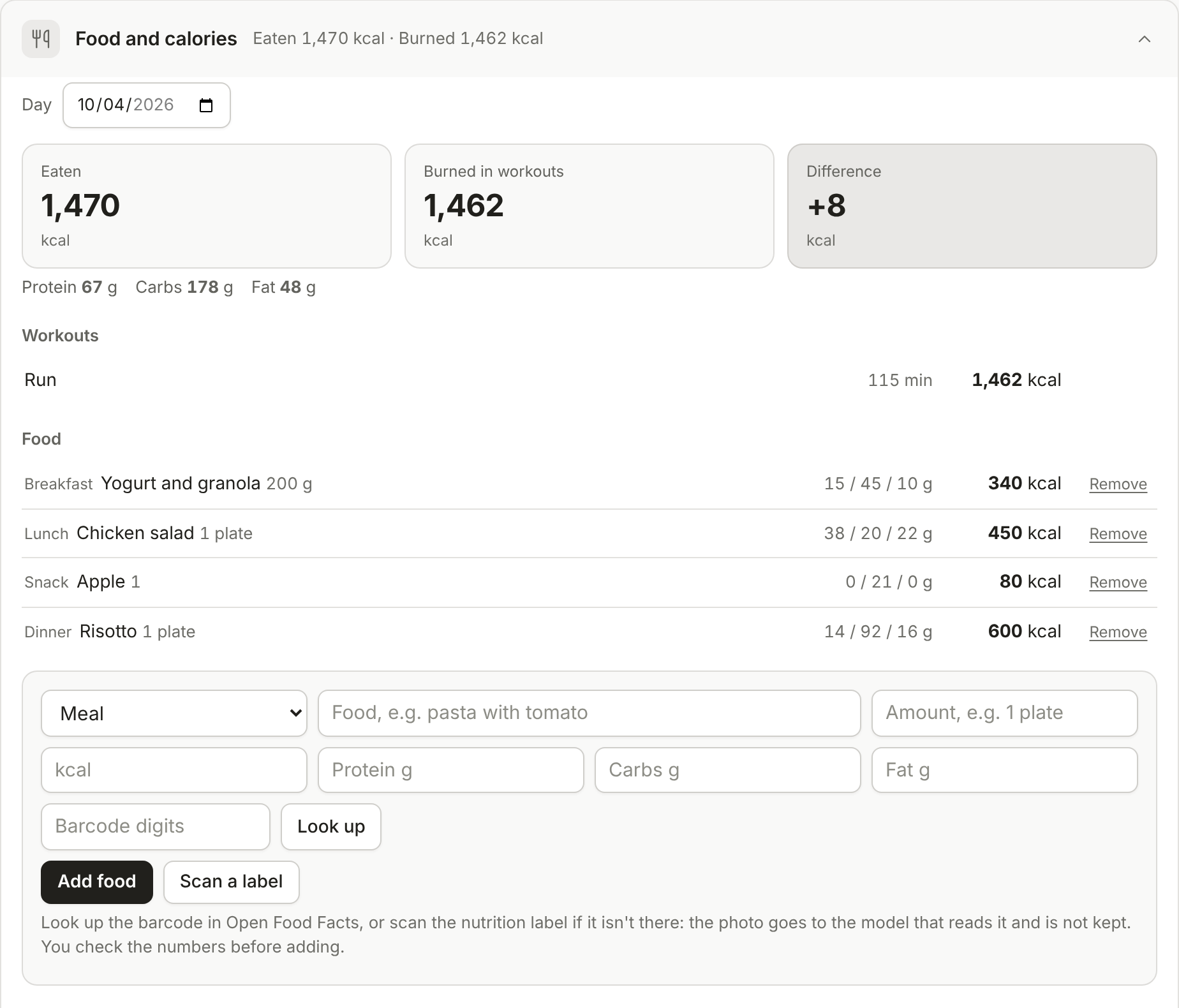The image size is (1179, 1008).
Task: Click the Chicken salad food name
Action: 135,533
